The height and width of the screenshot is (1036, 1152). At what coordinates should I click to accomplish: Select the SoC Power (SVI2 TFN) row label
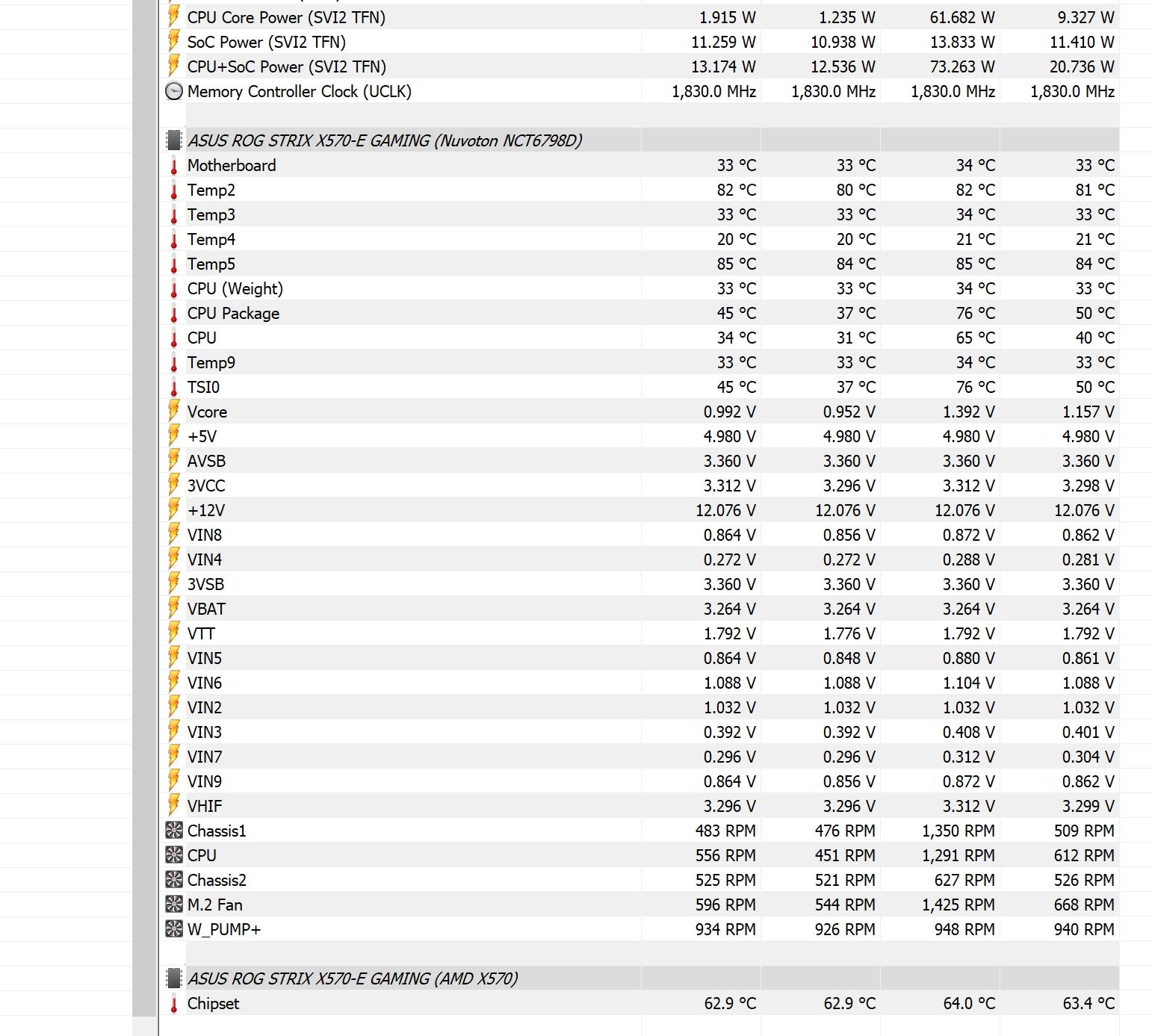(x=266, y=43)
